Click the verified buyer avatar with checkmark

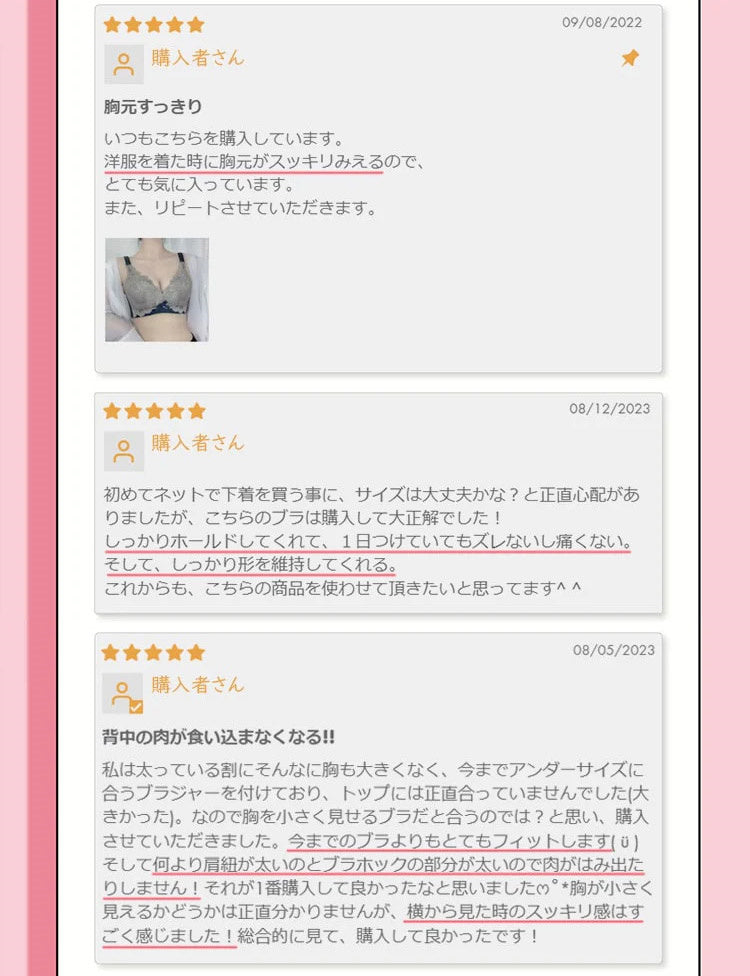click(123, 693)
